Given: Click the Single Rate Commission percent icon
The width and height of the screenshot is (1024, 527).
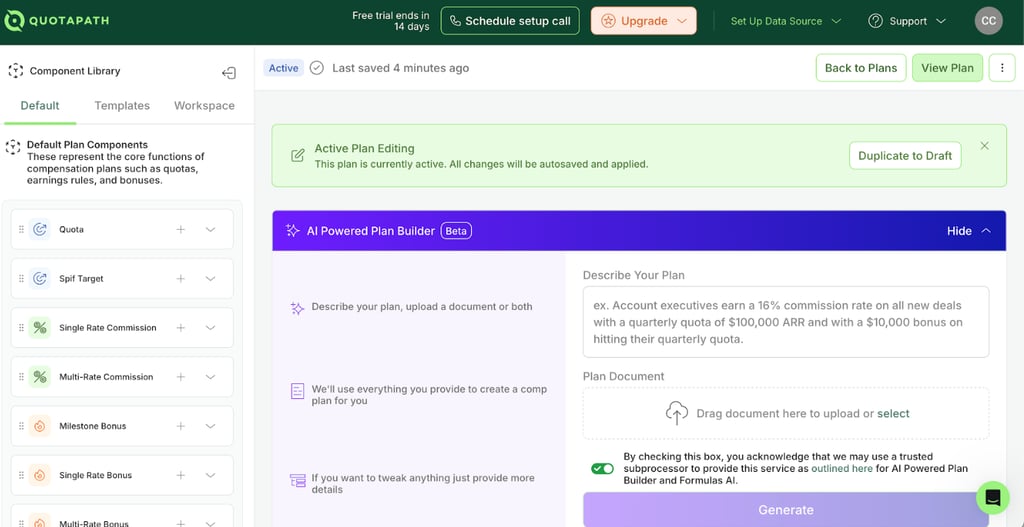Looking at the screenshot, I should coord(40,328).
